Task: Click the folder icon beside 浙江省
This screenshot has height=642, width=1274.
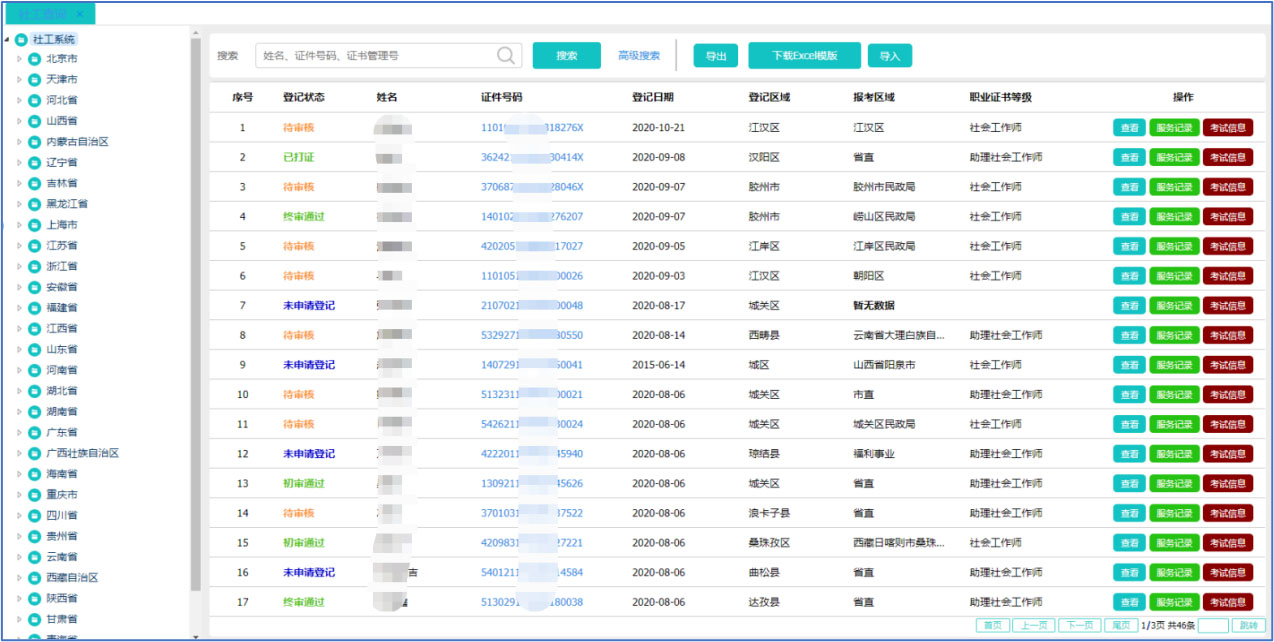Action: click(35, 267)
